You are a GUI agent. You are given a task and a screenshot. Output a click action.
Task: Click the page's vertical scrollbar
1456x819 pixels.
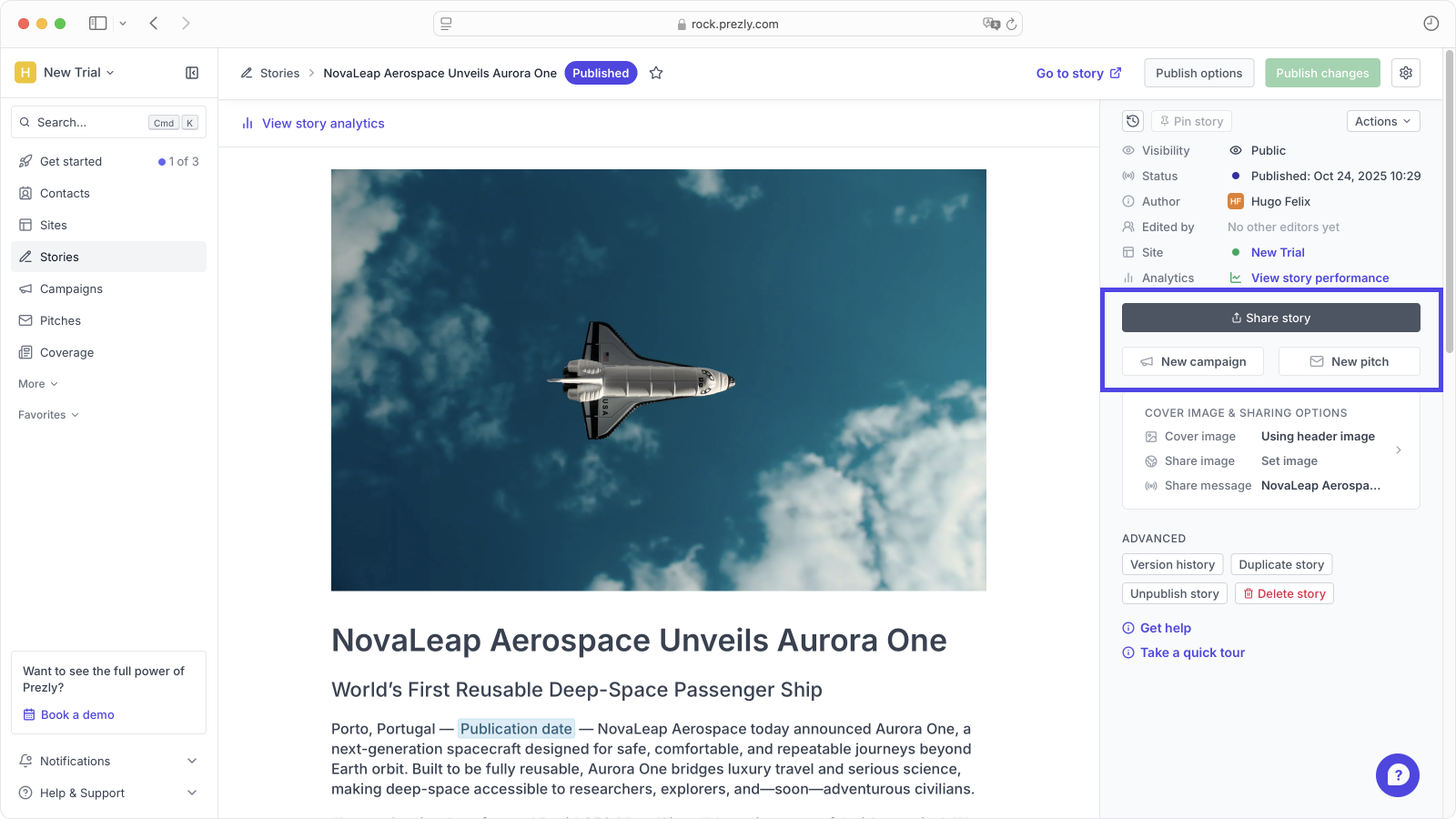tap(1449, 200)
